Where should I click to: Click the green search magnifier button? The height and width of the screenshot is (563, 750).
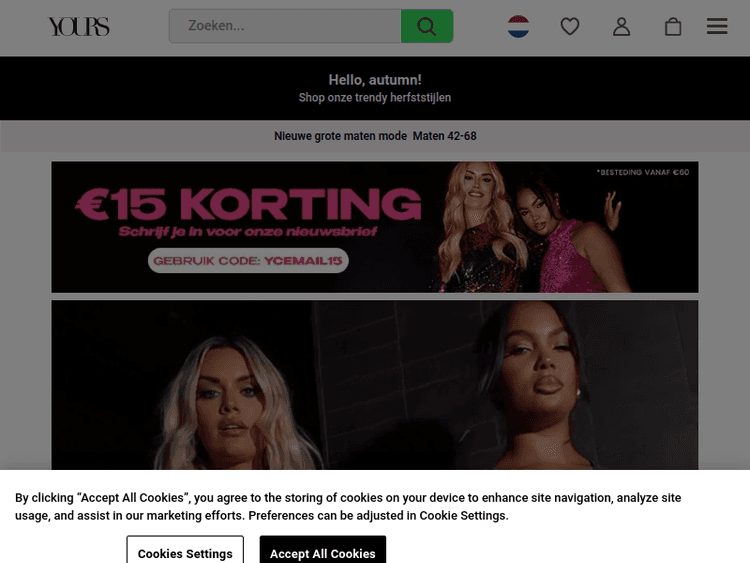[x=427, y=26]
